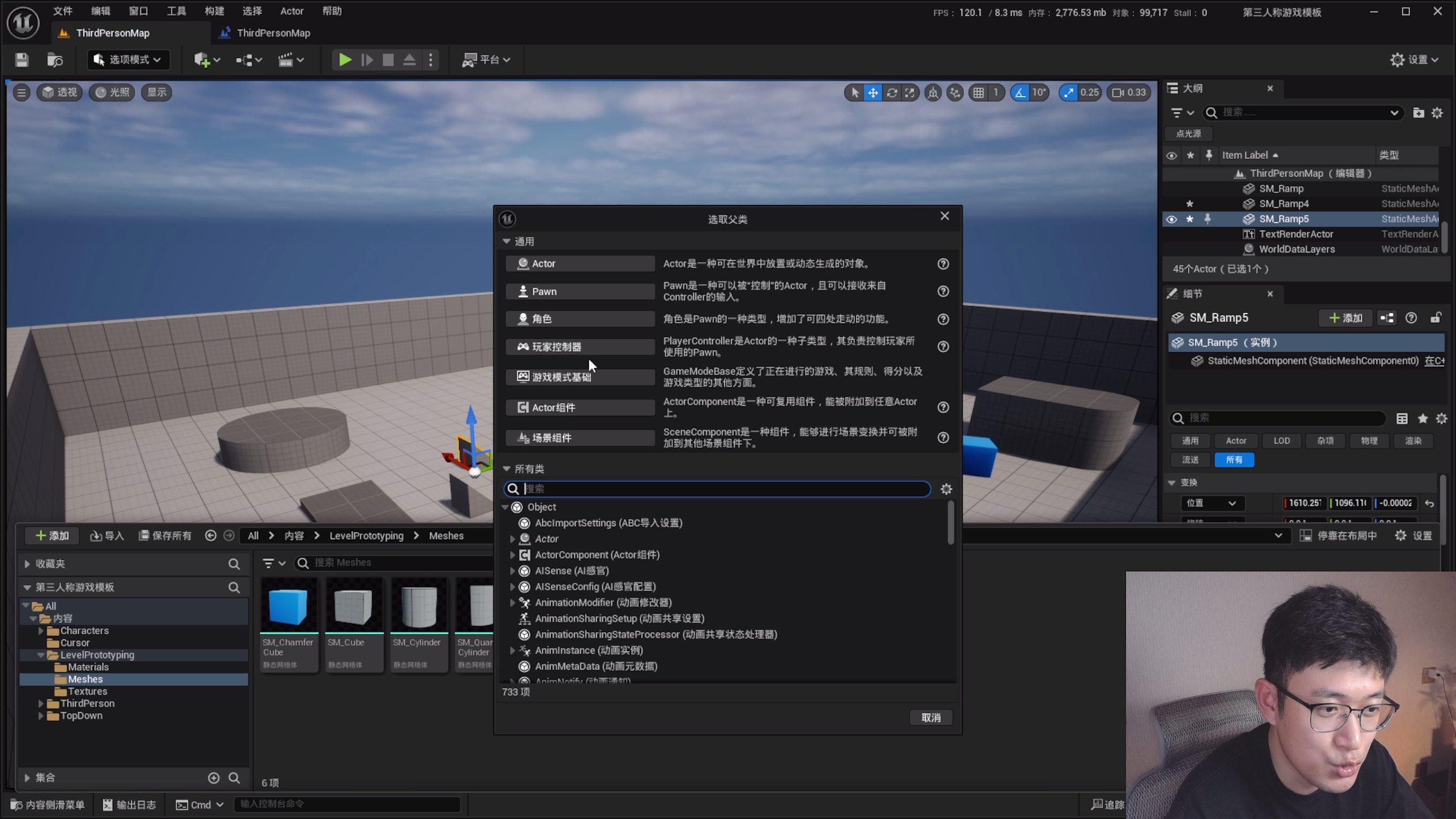Open the 选项模式 mode dropdown
Viewport: 1456px width, 819px height.
pos(128,60)
